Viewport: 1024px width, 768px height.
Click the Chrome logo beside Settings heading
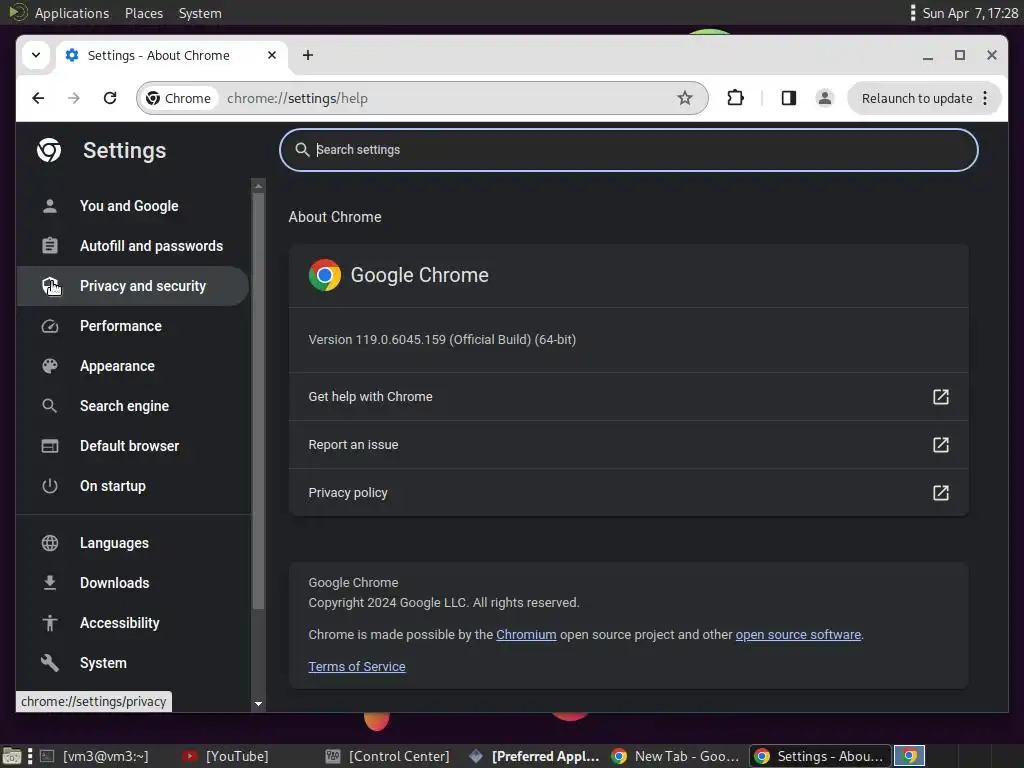coord(49,150)
